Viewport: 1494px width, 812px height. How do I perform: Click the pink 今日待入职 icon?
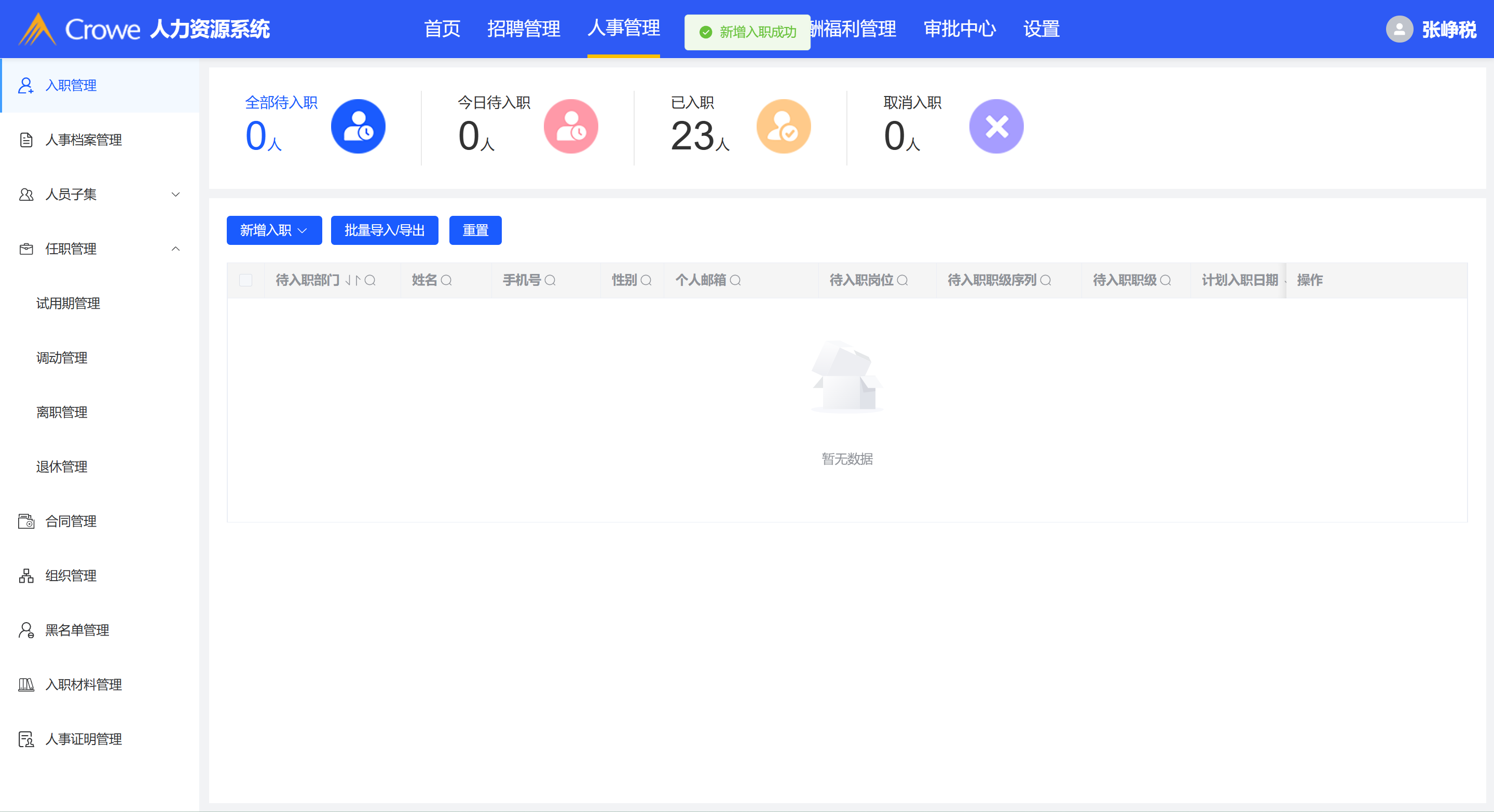pos(571,127)
